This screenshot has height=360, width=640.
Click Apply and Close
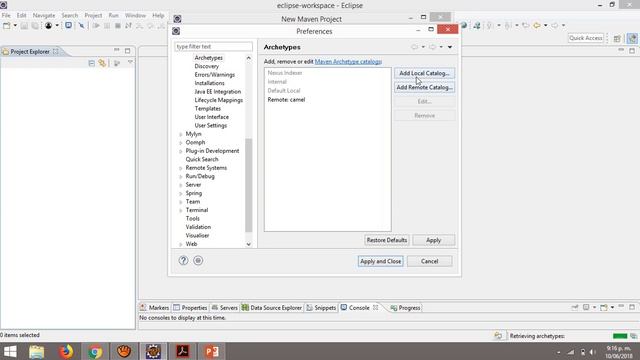pyautogui.click(x=380, y=261)
